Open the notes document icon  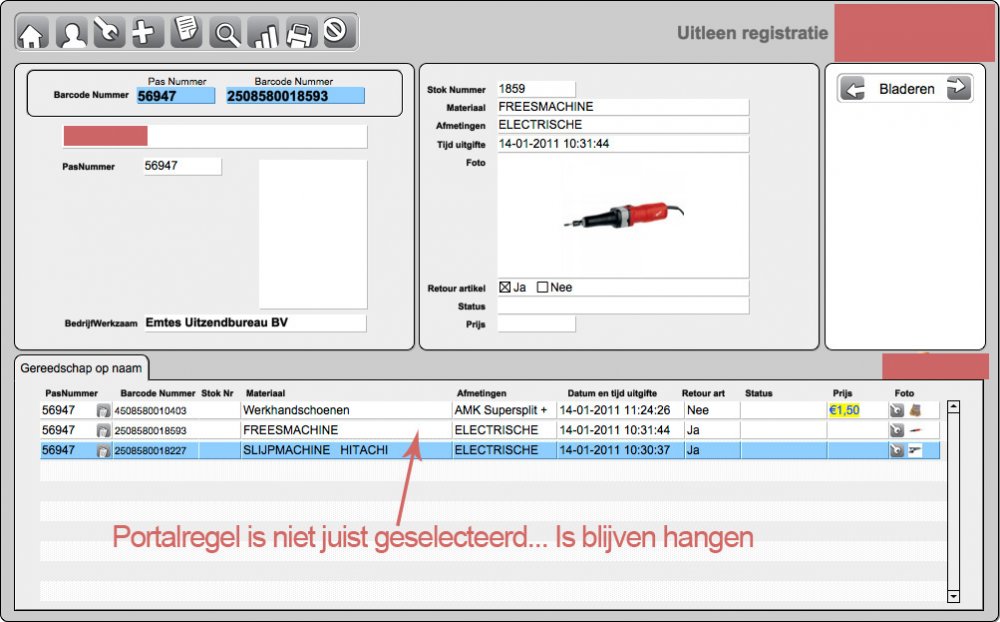pos(186,32)
